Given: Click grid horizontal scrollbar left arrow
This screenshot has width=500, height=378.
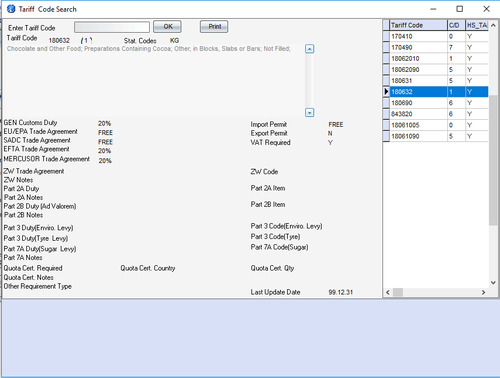Looking at the screenshot, I should pos(388,292).
